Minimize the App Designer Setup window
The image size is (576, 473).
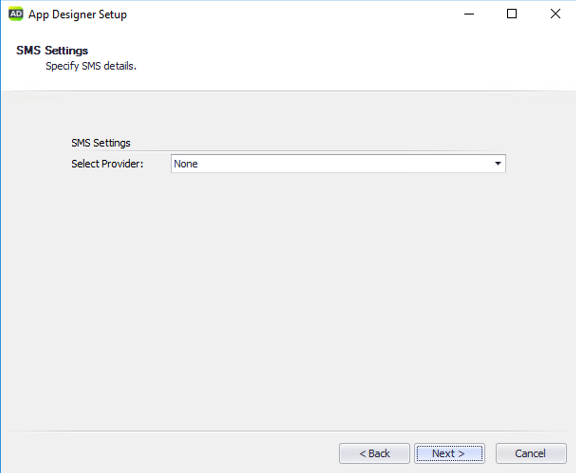[469, 14]
